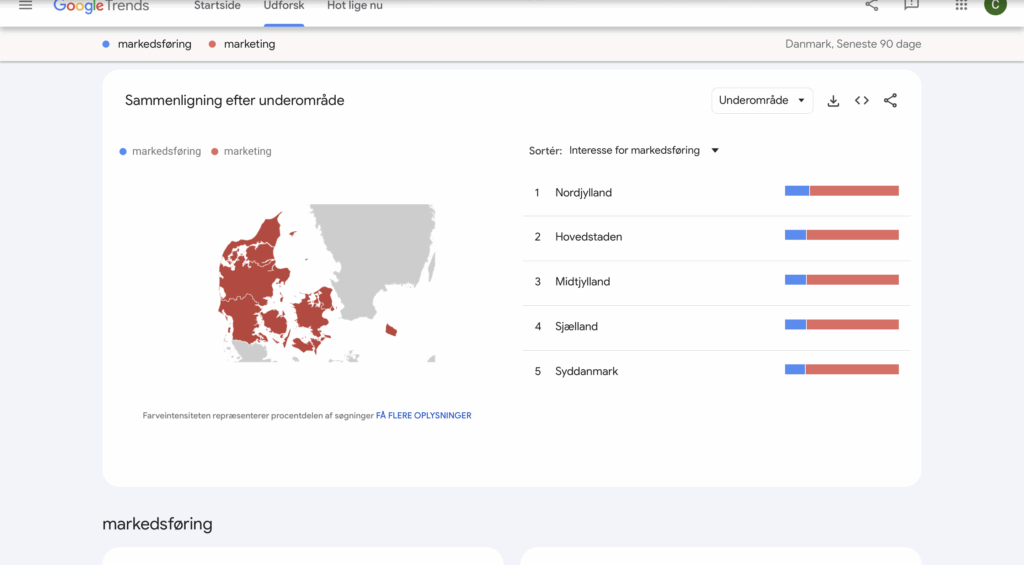Open the Google apps grid
1024x565 pixels.
(x=961, y=6)
